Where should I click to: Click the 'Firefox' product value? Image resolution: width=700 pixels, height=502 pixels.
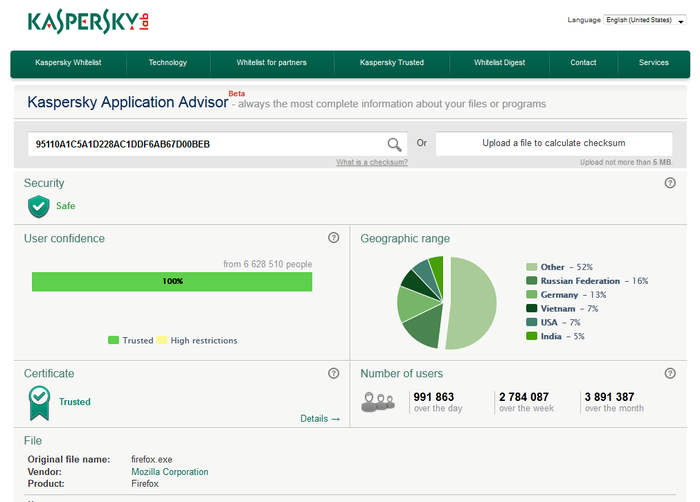[x=145, y=484]
